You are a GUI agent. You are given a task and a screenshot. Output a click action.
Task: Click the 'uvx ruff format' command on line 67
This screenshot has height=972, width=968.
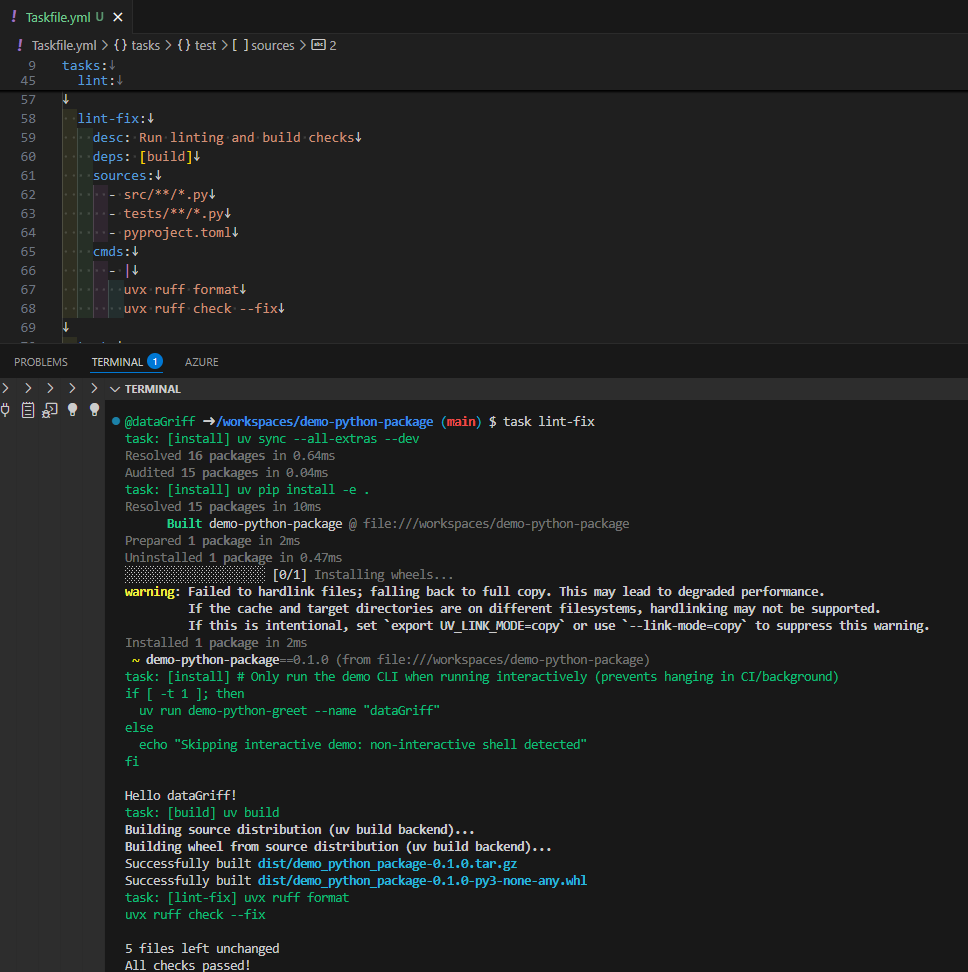[181, 290]
